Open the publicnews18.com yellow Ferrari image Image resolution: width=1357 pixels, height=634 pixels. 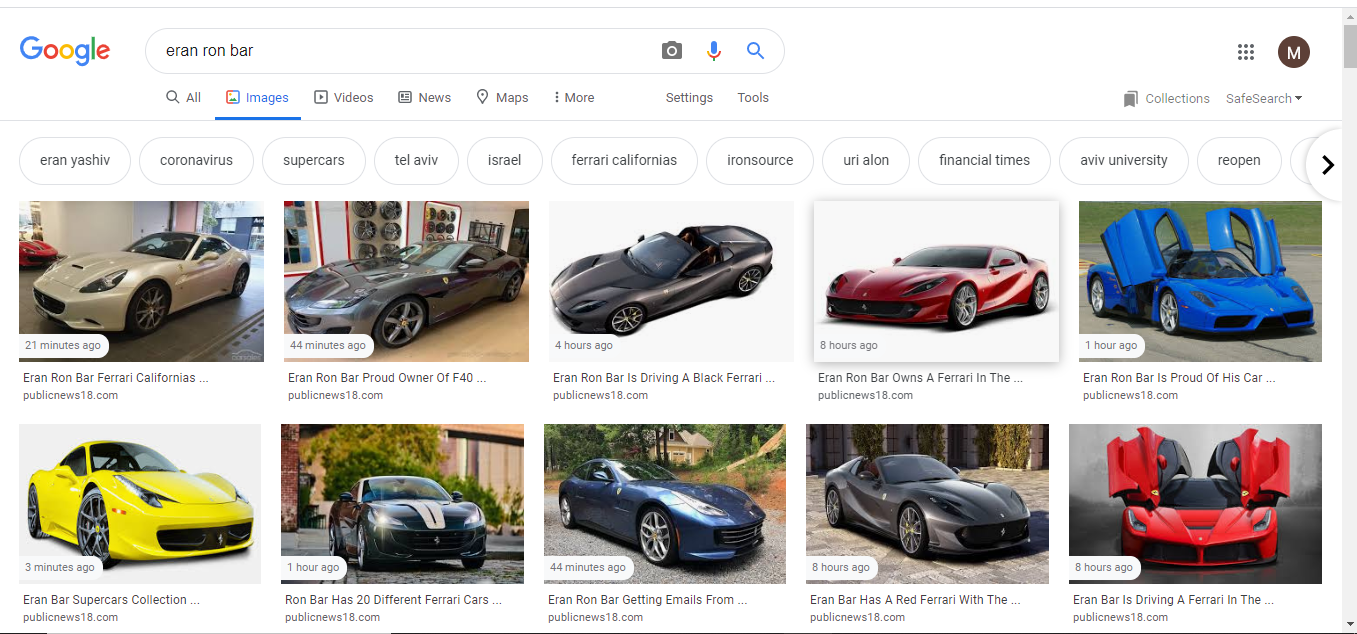139,503
